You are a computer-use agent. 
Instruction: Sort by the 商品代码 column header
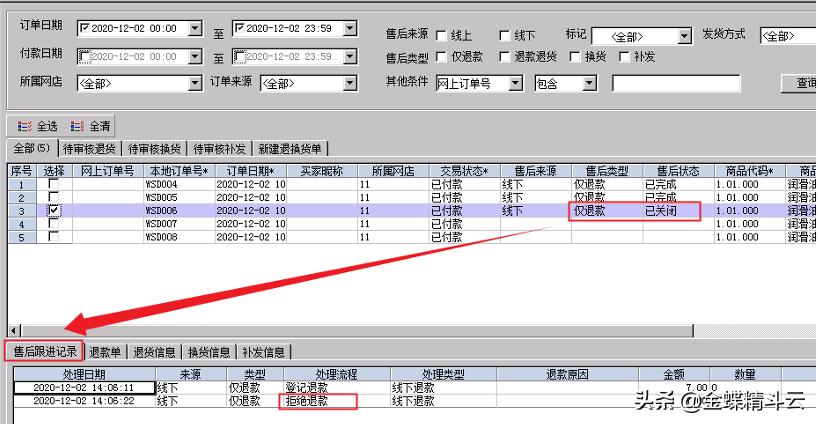pos(750,171)
